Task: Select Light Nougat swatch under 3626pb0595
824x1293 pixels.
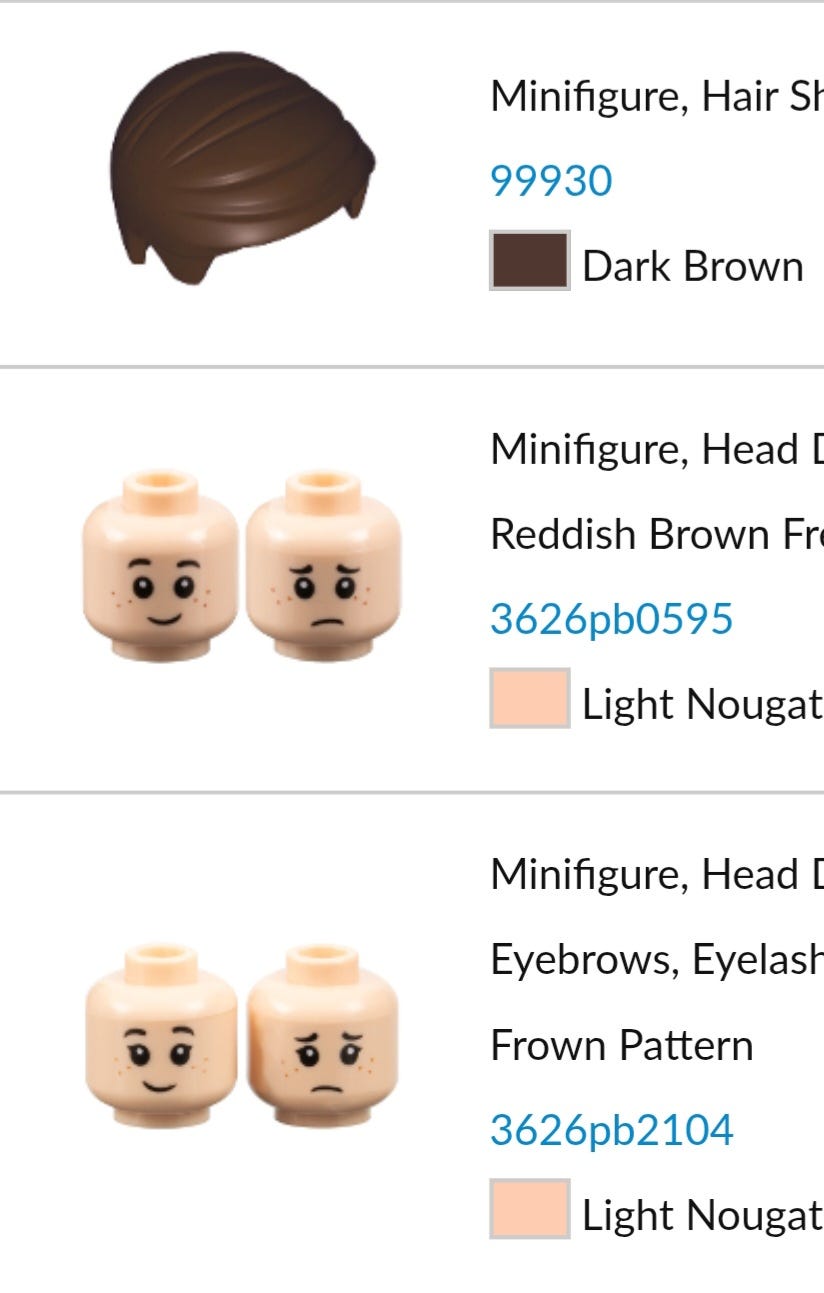Action: (x=529, y=698)
